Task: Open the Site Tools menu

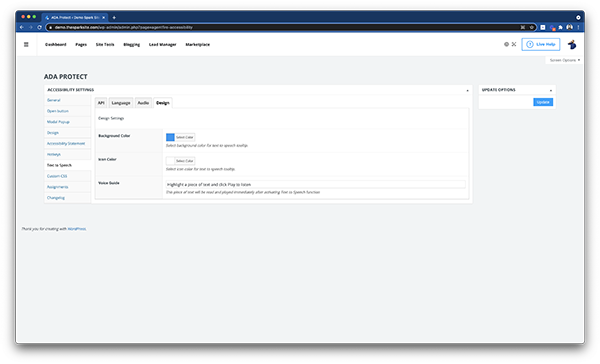Action: tap(105, 44)
